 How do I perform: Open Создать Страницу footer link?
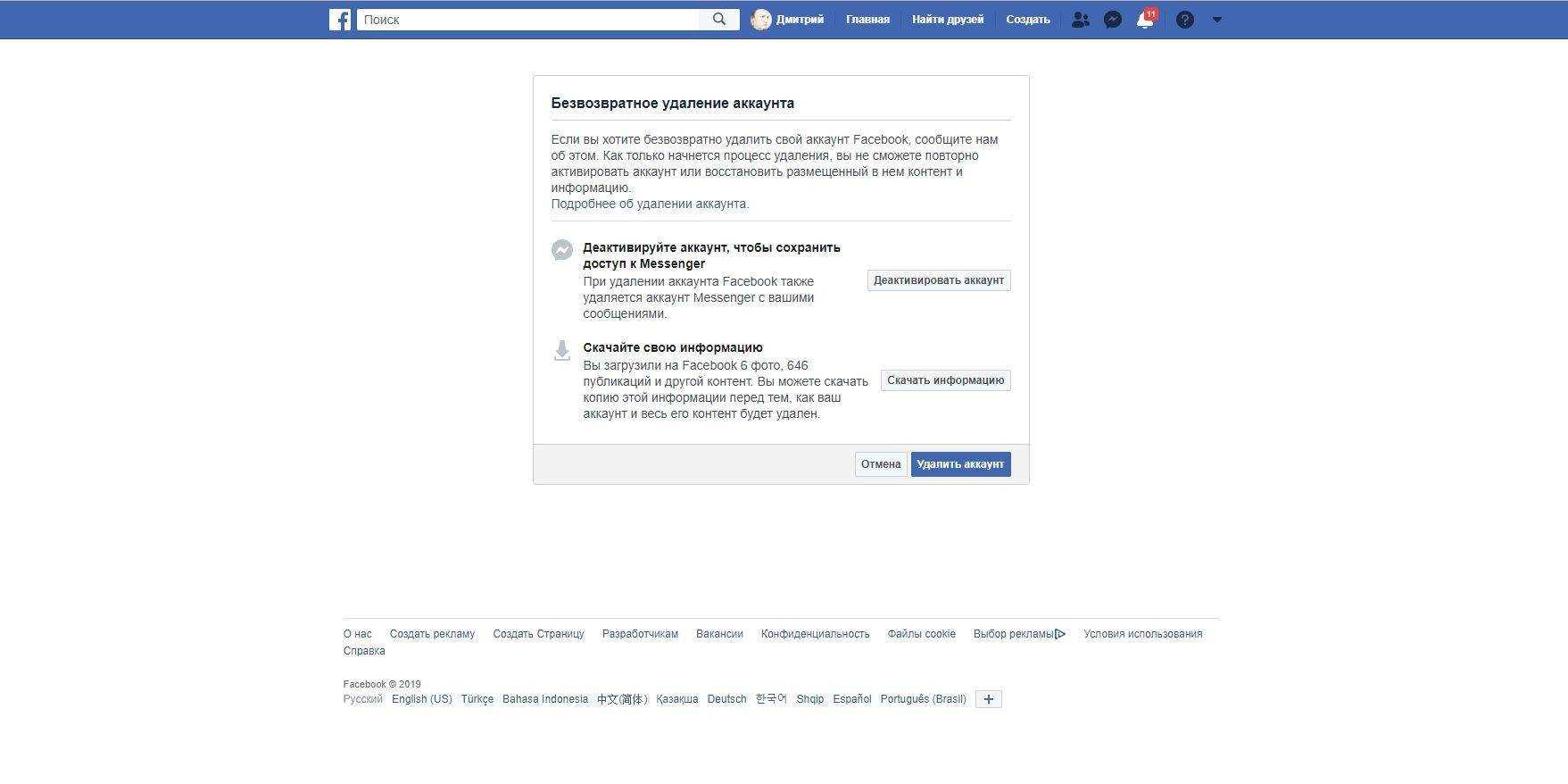tap(538, 634)
